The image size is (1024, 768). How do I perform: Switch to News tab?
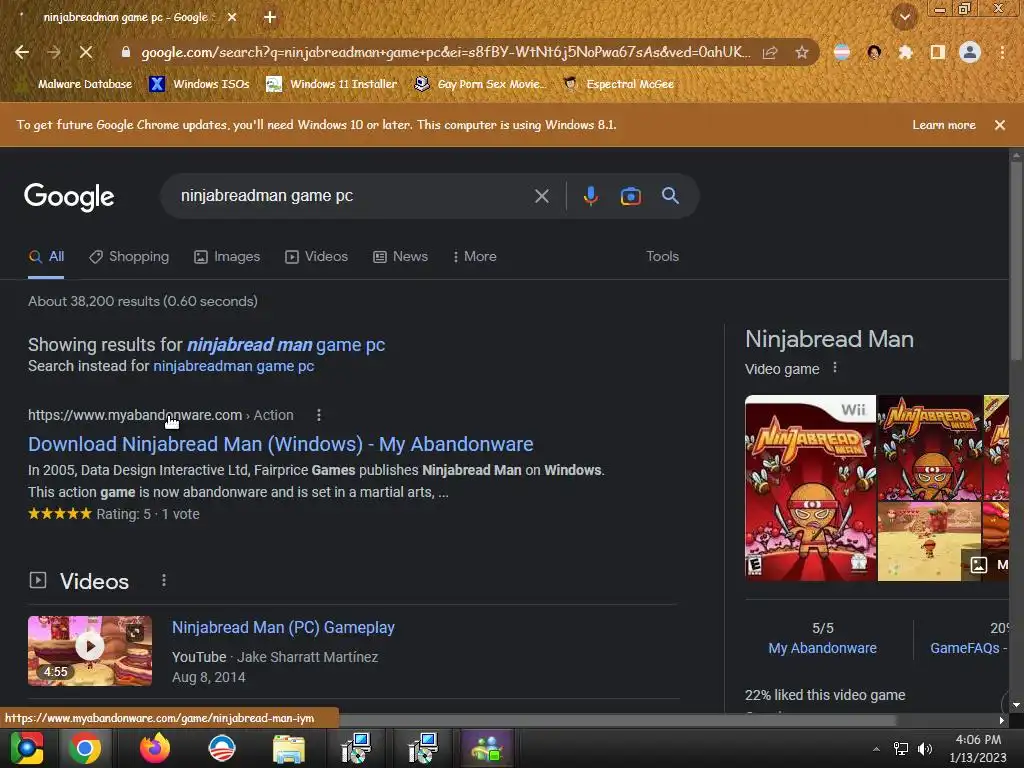coord(400,257)
